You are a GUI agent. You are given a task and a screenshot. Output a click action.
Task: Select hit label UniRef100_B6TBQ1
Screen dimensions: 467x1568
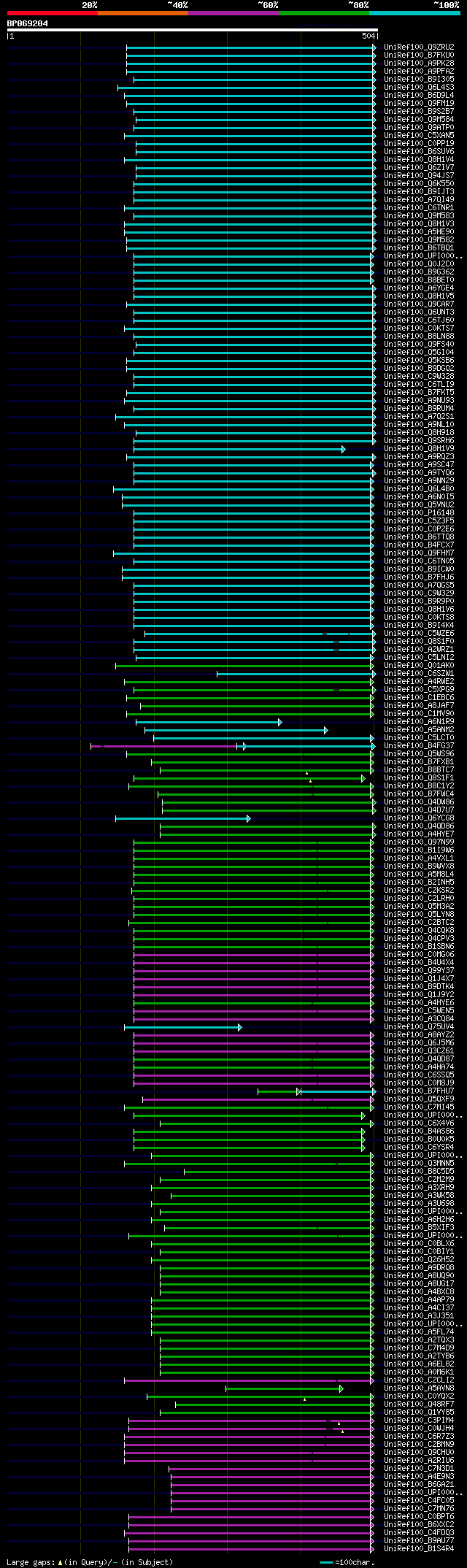pyautogui.click(x=419, y=247)
